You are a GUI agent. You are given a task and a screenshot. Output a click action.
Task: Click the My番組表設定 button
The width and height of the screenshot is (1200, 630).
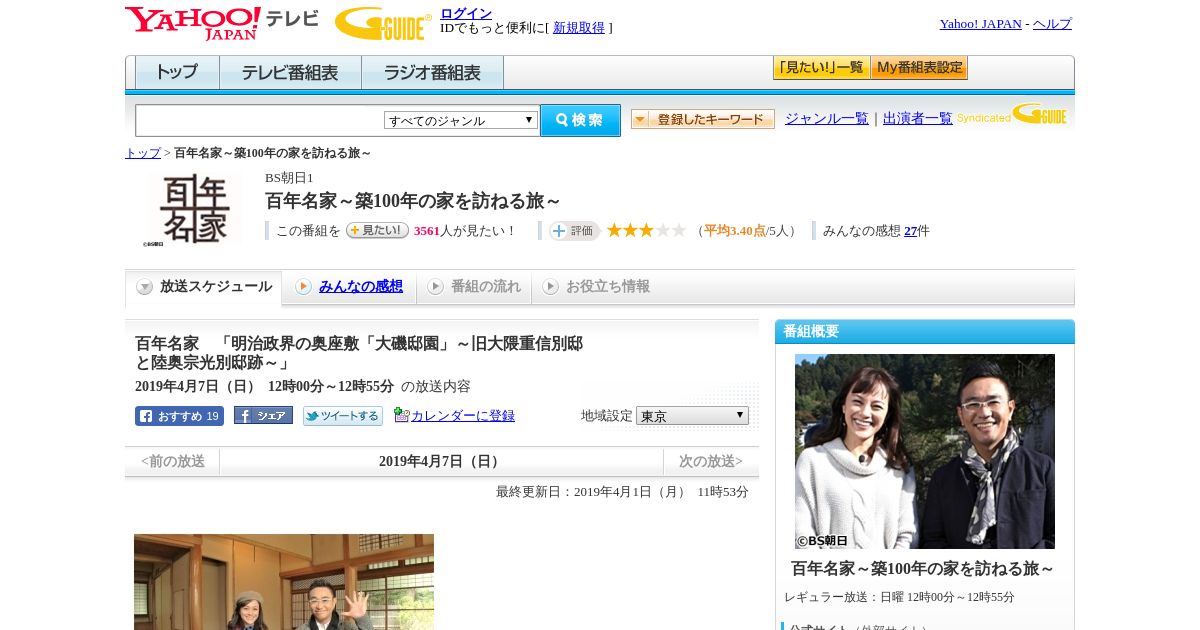(x=919, y=68)
